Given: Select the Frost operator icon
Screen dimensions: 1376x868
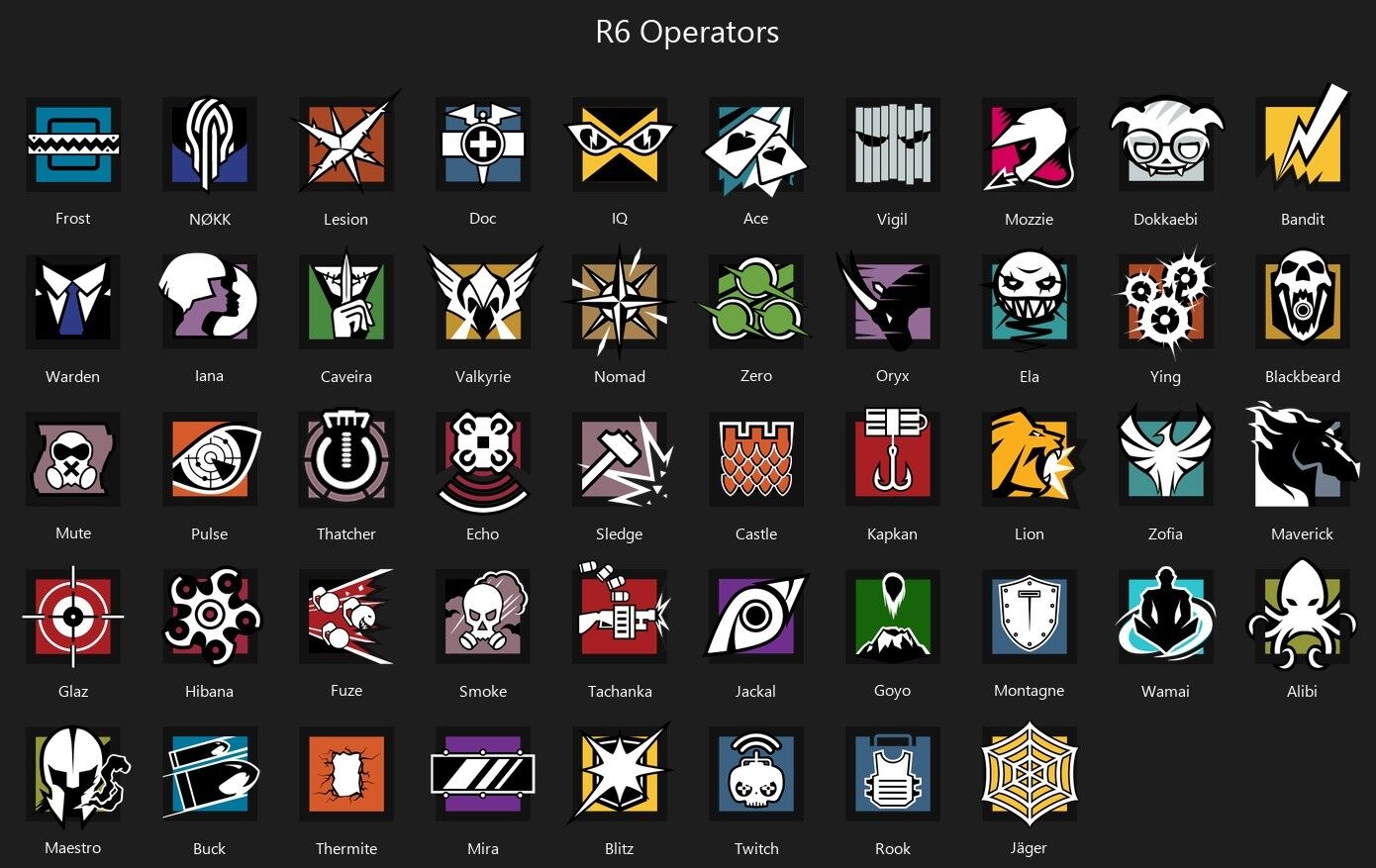Looking at the screenshot, I should 73,145.
